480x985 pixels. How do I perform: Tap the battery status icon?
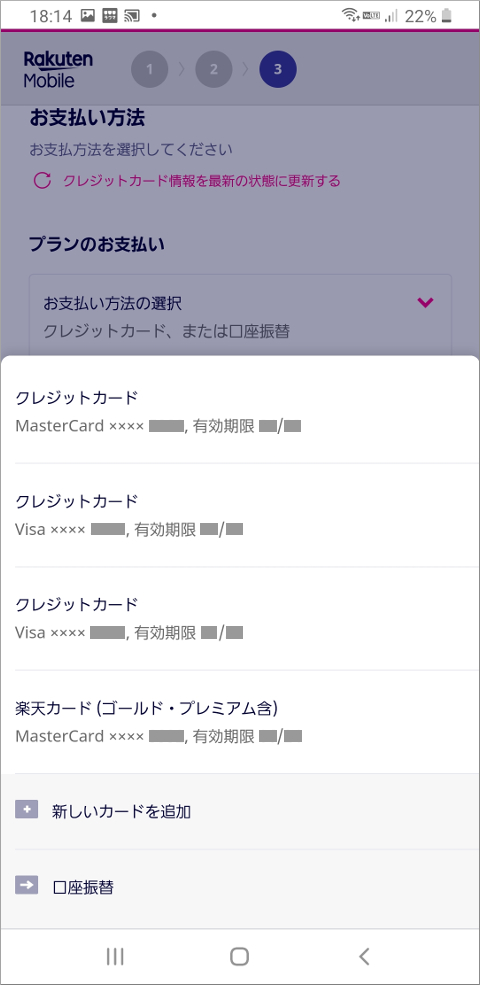click(447, 16)
